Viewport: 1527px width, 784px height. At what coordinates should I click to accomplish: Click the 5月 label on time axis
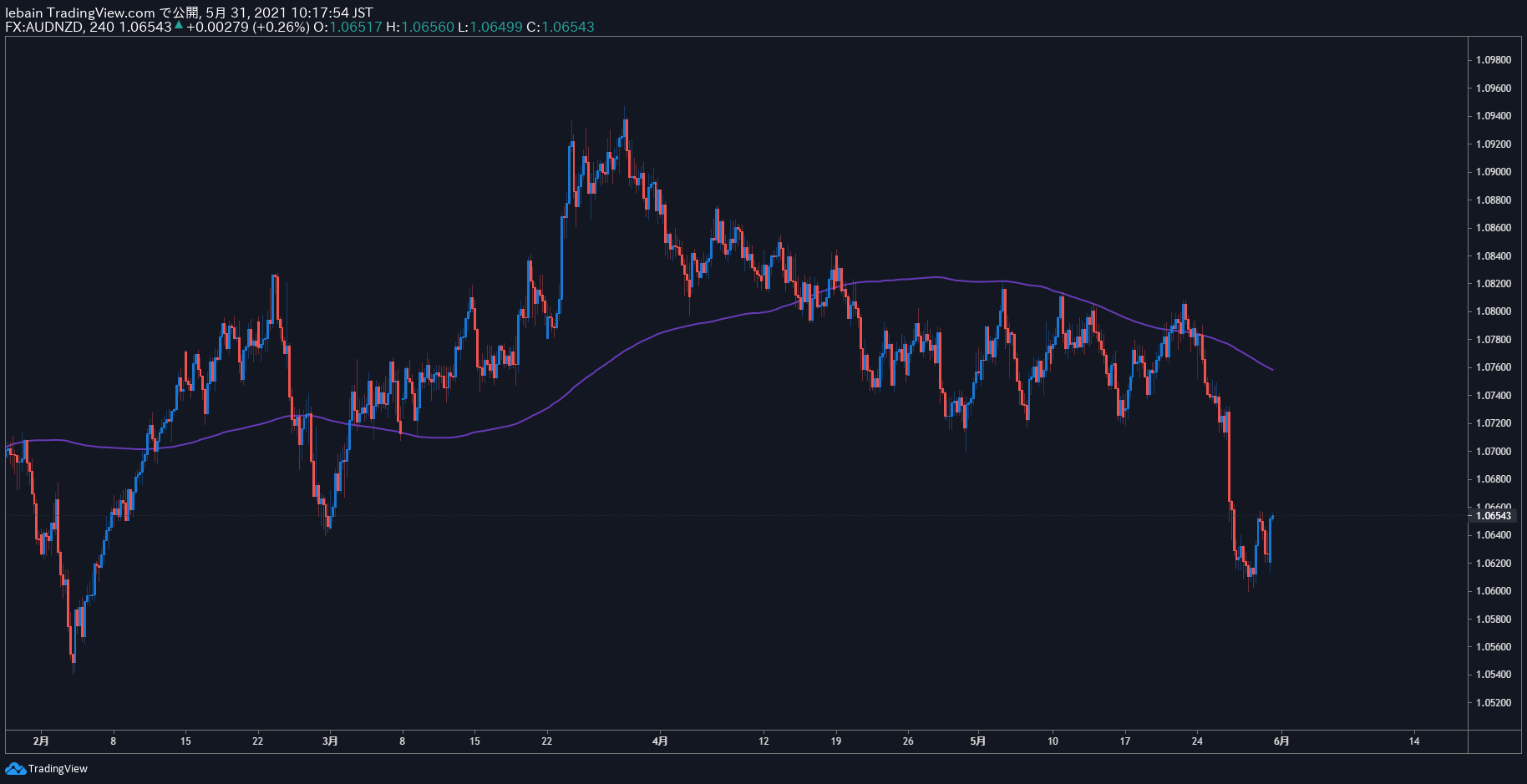pyautogui.click(x=978, y=741)
